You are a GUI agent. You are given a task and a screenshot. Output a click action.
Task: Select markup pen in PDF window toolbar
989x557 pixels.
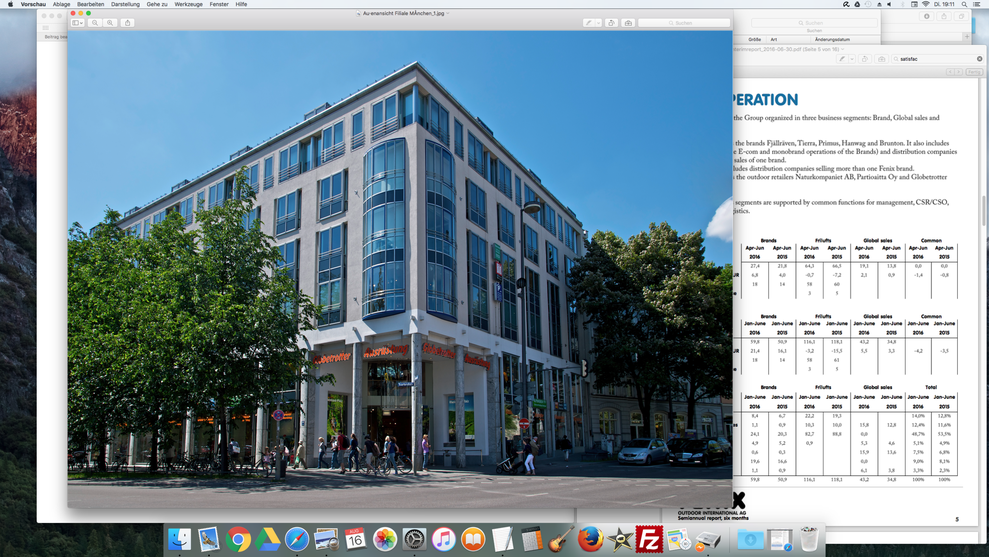point(841,59)
